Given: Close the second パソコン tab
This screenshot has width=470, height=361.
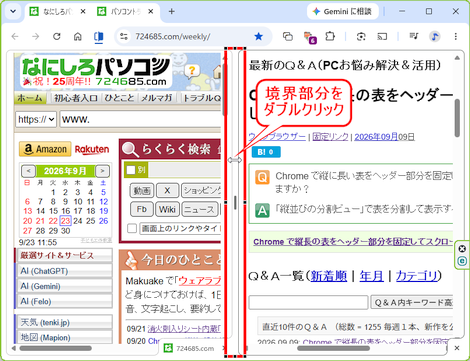Looking at the screenshot, I should (x=151, y=12).
